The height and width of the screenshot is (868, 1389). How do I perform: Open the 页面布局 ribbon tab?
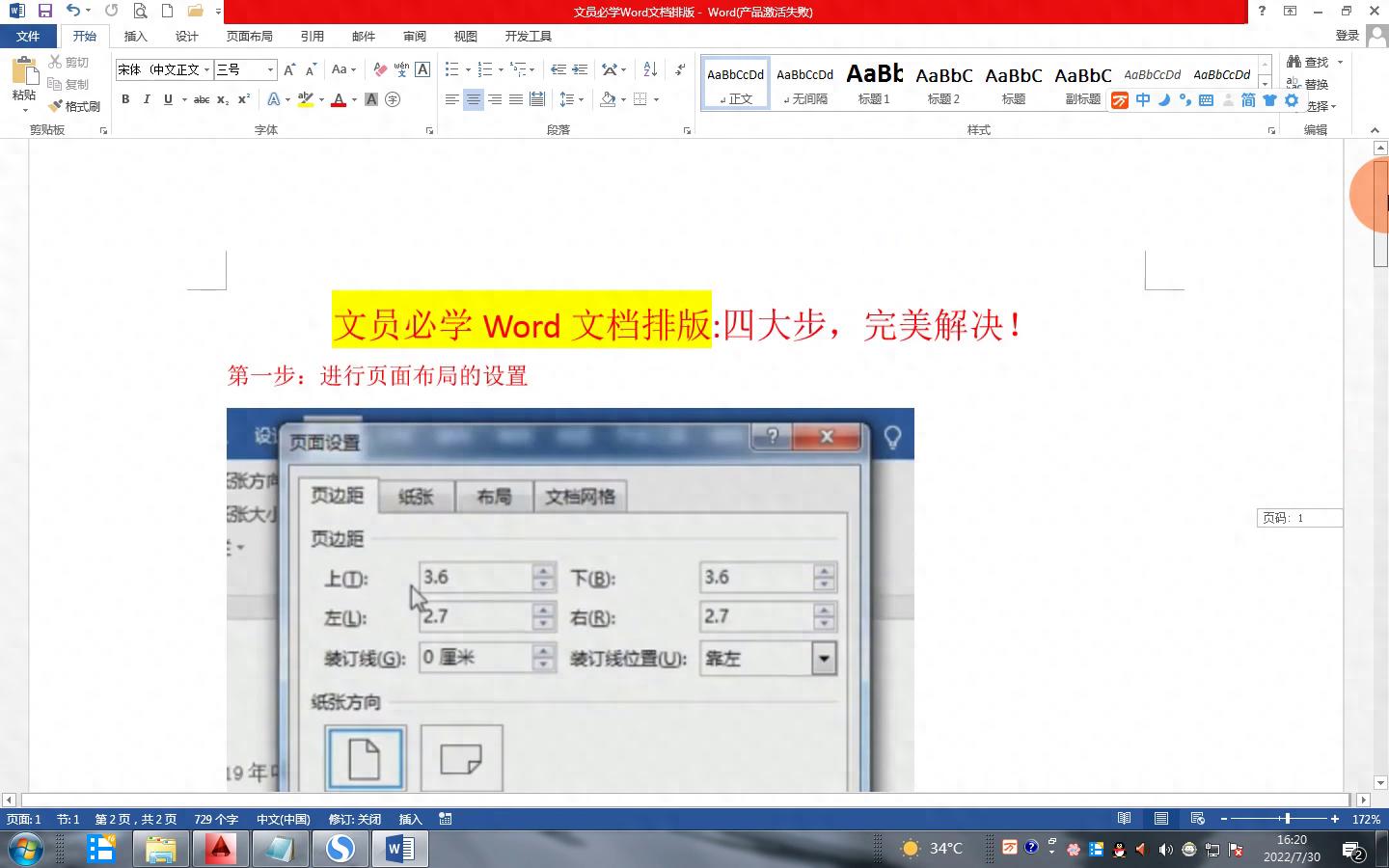click(249, 36)
